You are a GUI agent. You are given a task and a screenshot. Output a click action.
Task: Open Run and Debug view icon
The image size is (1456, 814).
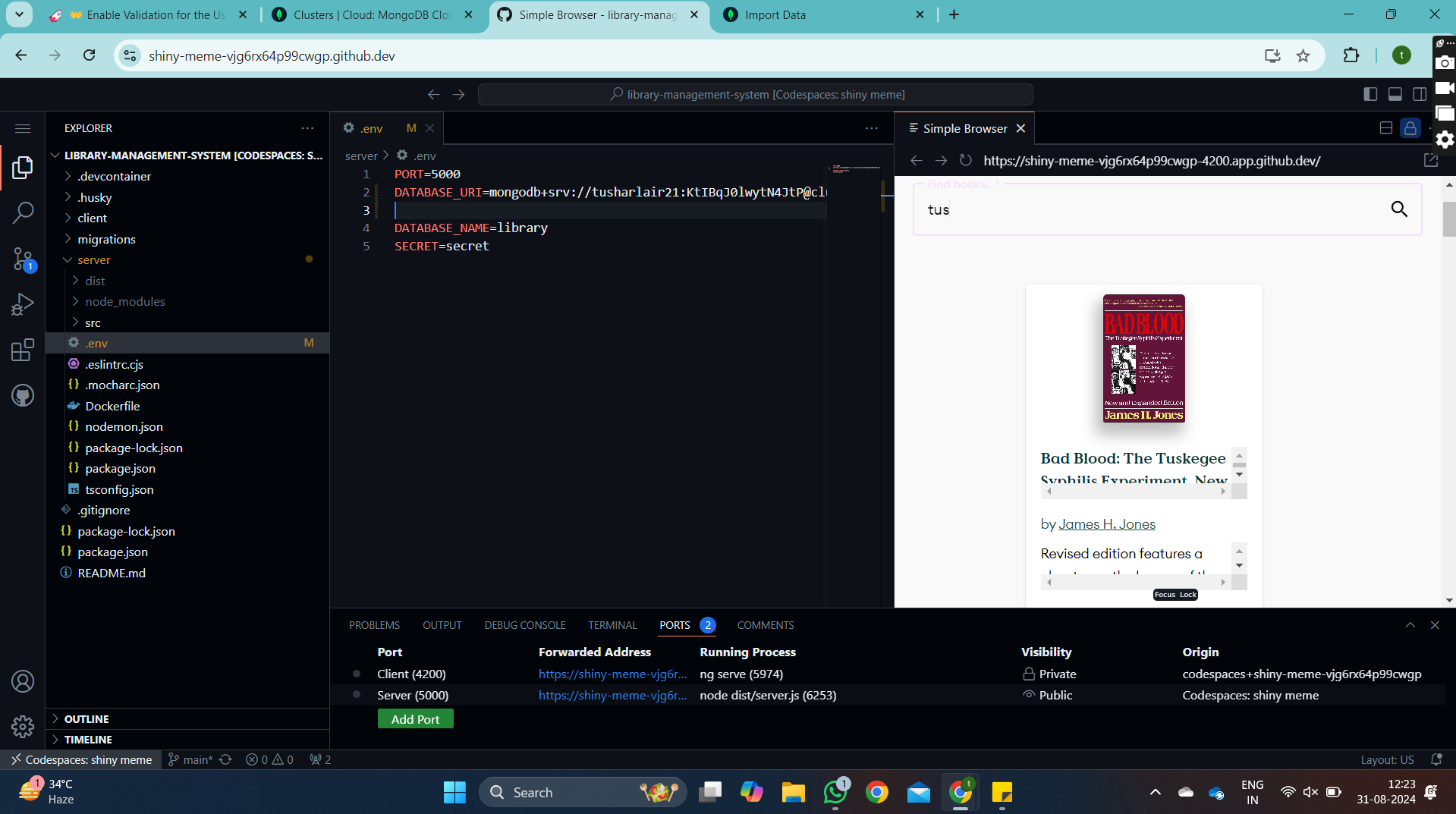[x=23, y=304]
